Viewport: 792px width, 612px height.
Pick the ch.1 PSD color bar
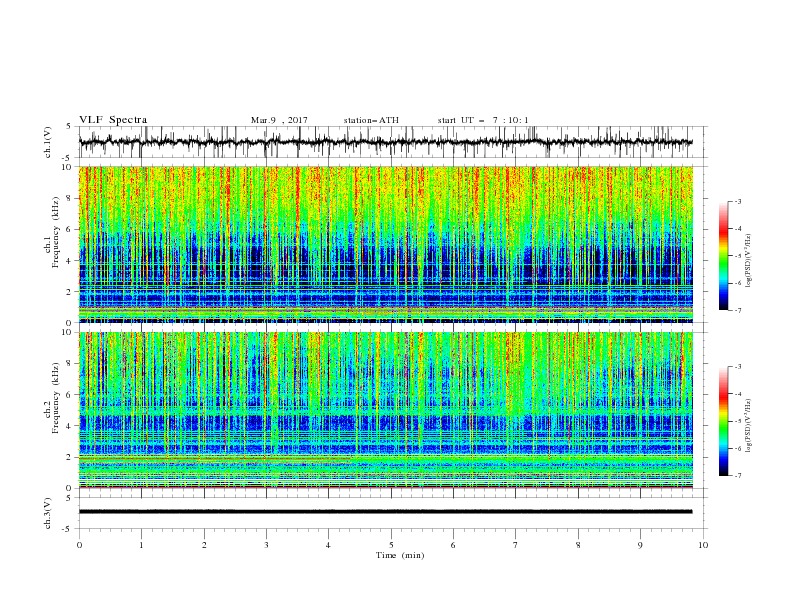tap(723, 256)
